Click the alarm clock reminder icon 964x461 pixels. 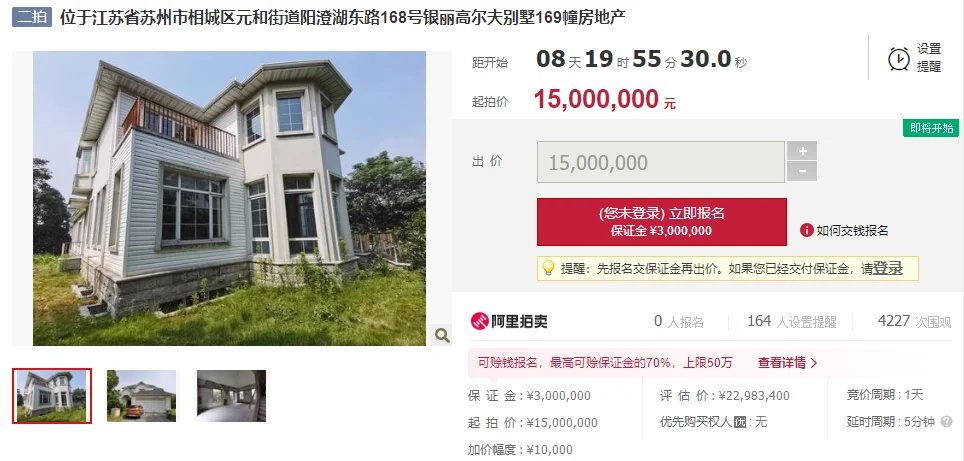point(898,59)
